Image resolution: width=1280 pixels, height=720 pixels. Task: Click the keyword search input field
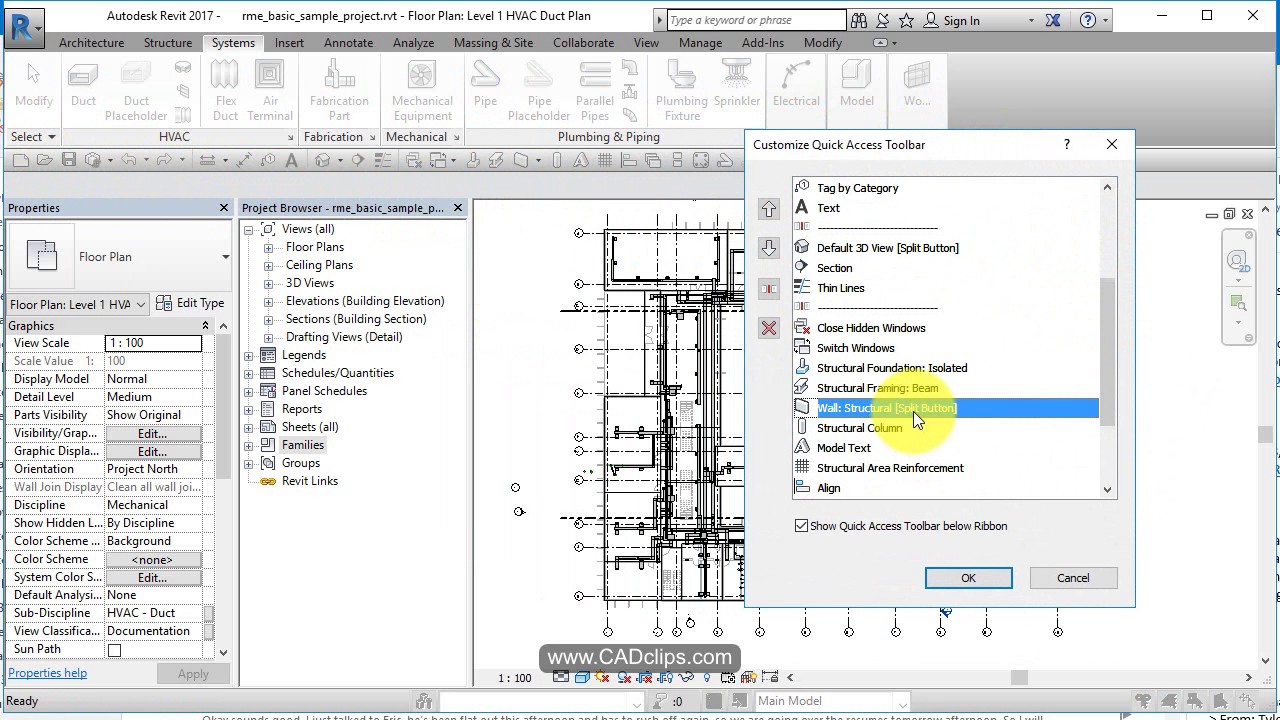click(x=756, y=20)
